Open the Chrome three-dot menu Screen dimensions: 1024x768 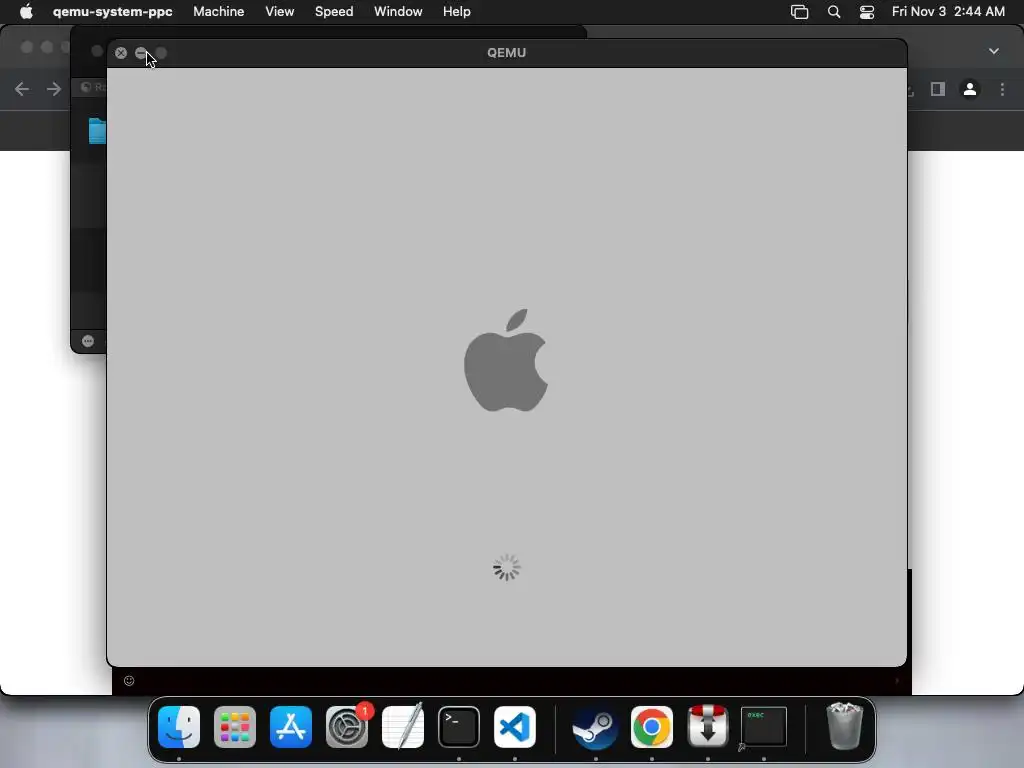(1002, 89)
